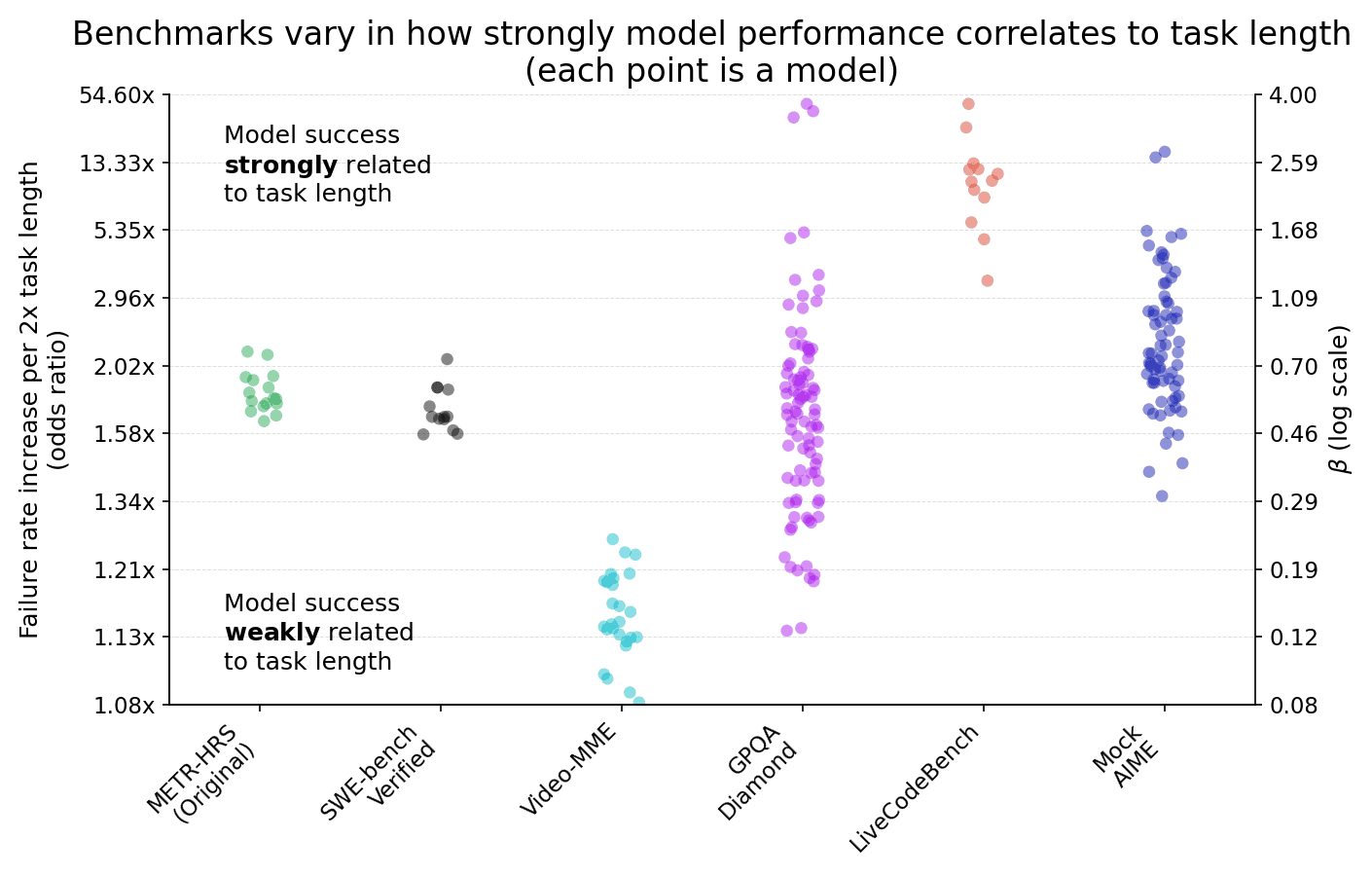The width and height of the screenshot is (1372, 876).
Task: Click the highest SWE-bench Verified black point
Action: 448,359
